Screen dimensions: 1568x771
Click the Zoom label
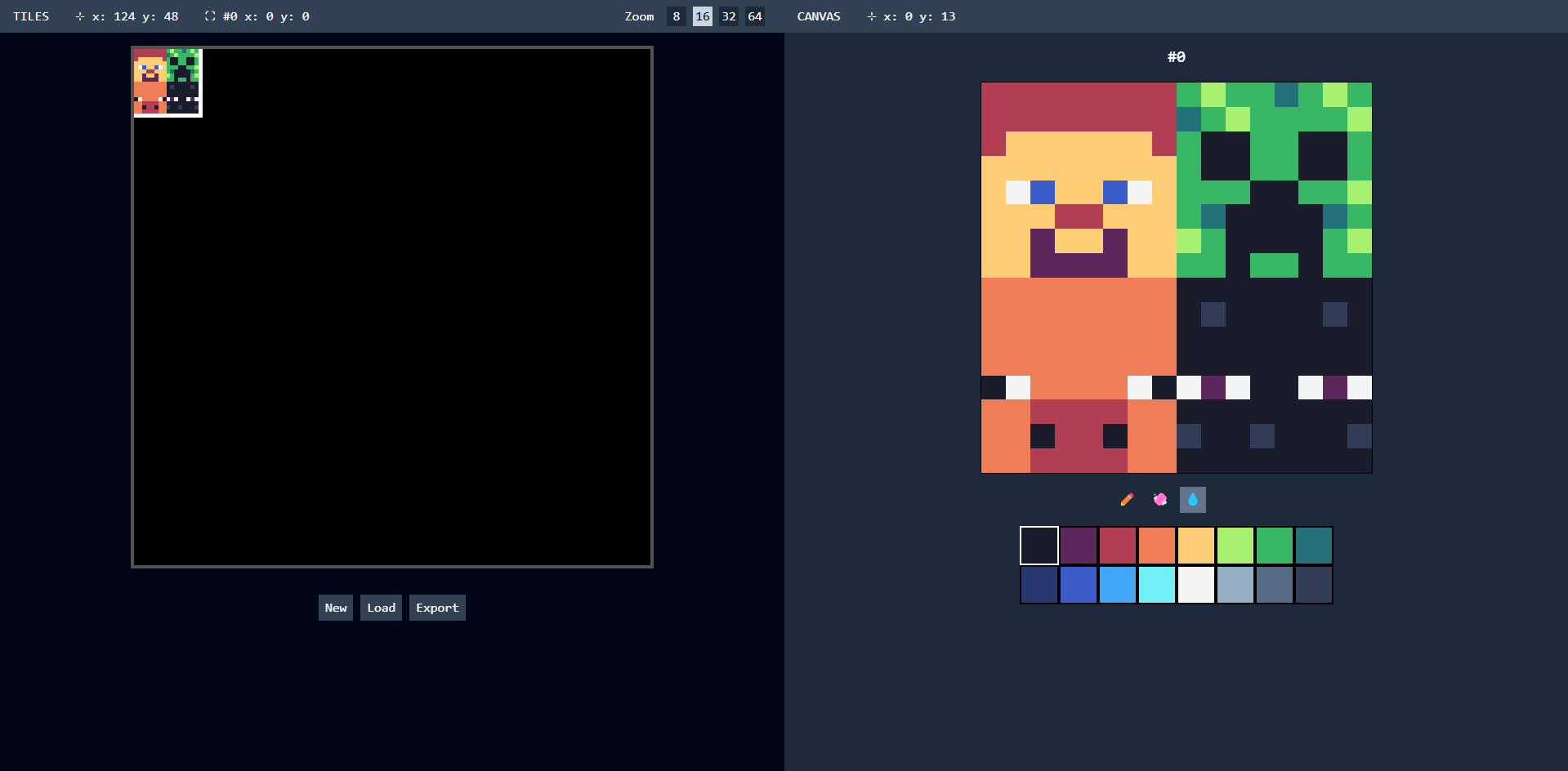coord(640,16)
